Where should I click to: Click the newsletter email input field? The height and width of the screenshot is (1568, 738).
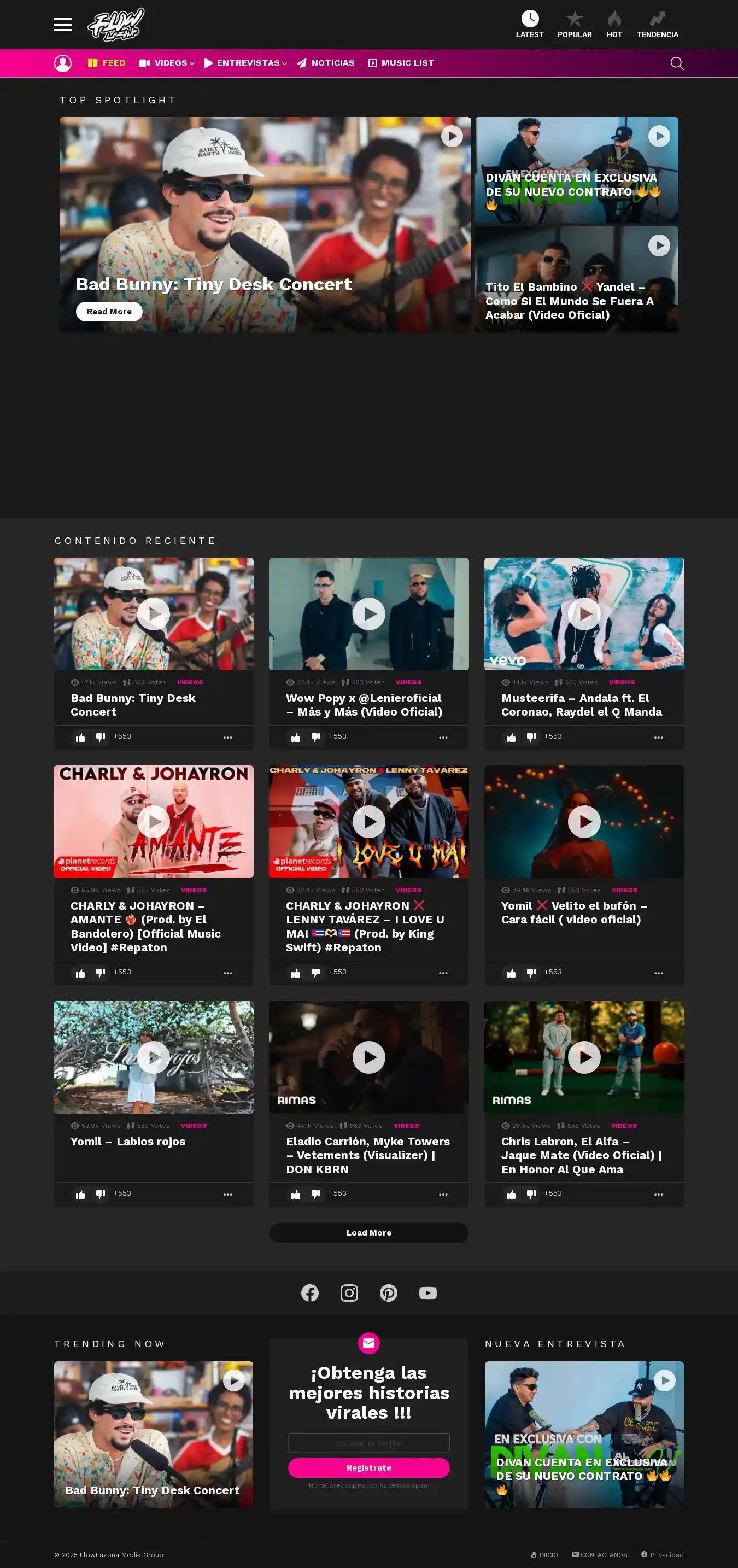click(x=368, y=1443)
